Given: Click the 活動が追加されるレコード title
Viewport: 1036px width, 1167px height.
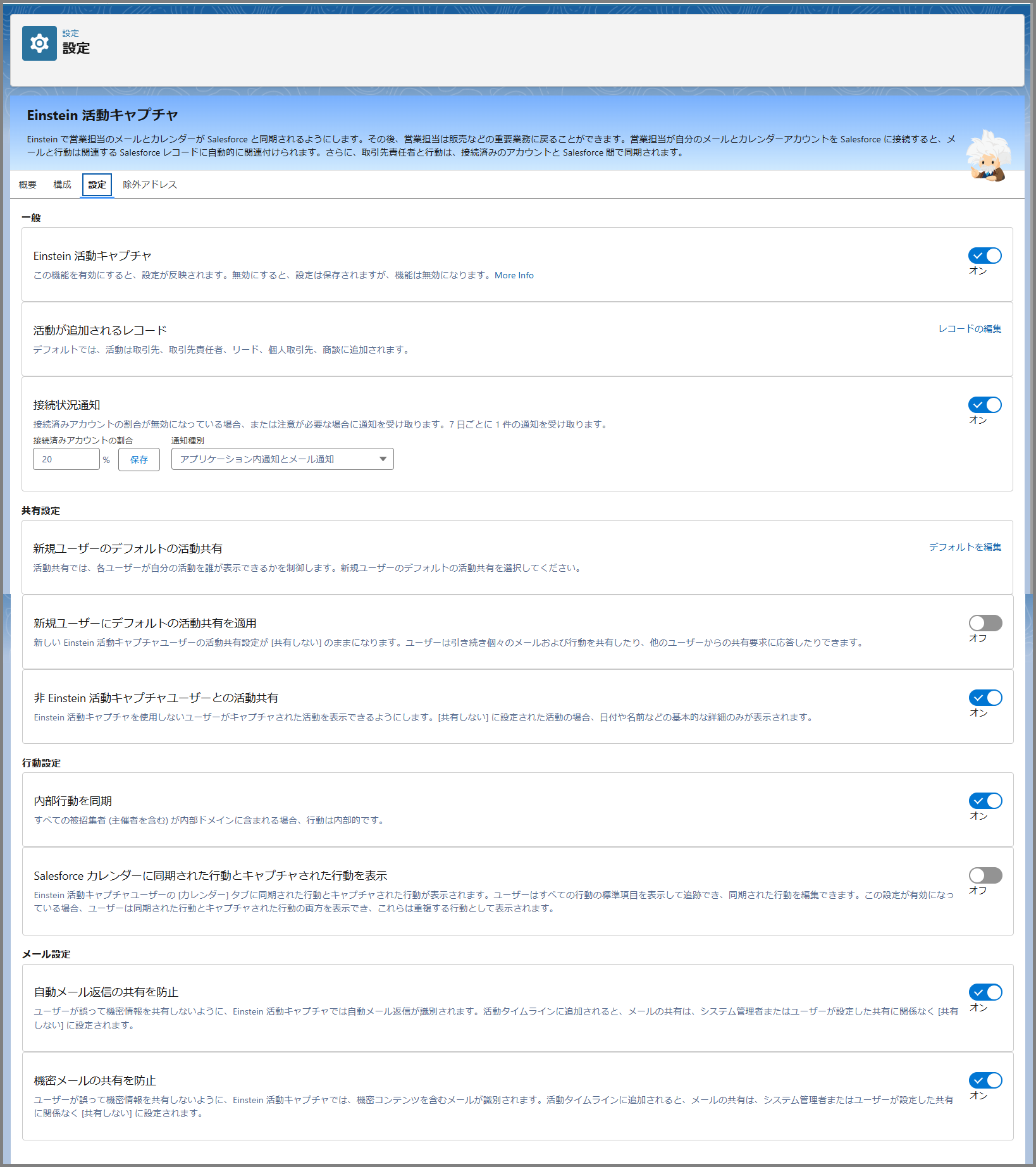Looking at the screenshot, I should (x=100, y=330).
